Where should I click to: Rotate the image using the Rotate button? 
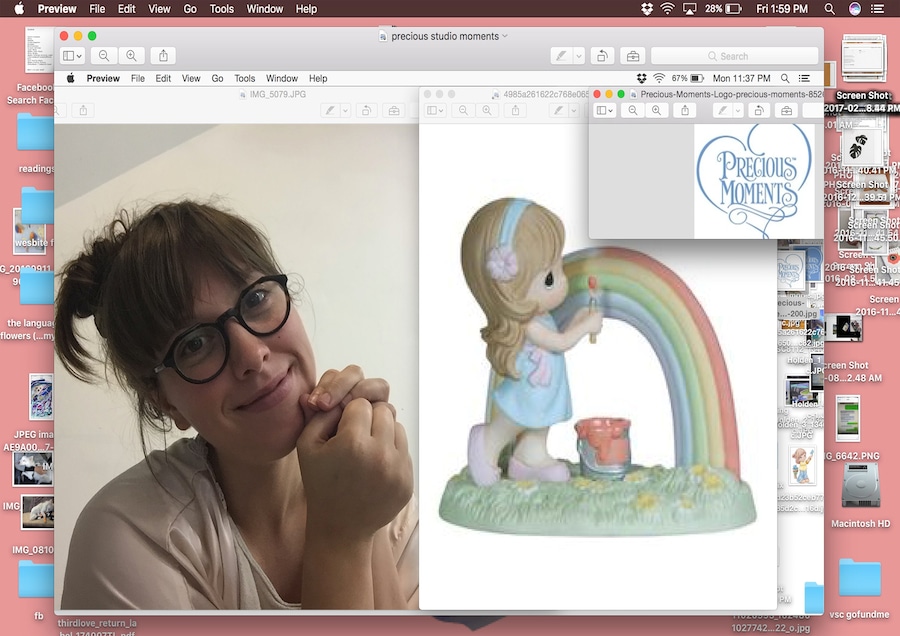click(x=602, y=56)
